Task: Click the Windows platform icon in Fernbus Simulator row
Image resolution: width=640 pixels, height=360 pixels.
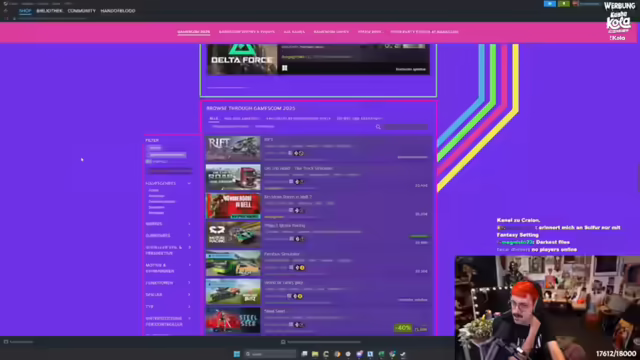Action: tap(291, 267)
